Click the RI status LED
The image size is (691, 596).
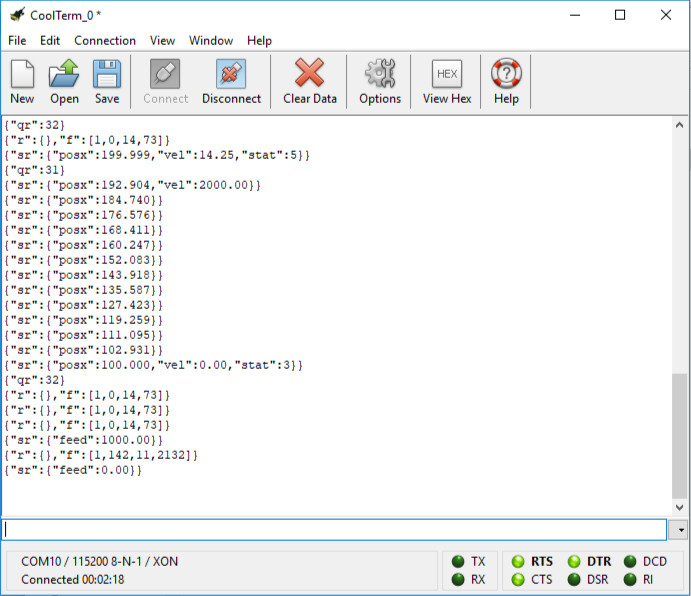(x=630, y=579)
